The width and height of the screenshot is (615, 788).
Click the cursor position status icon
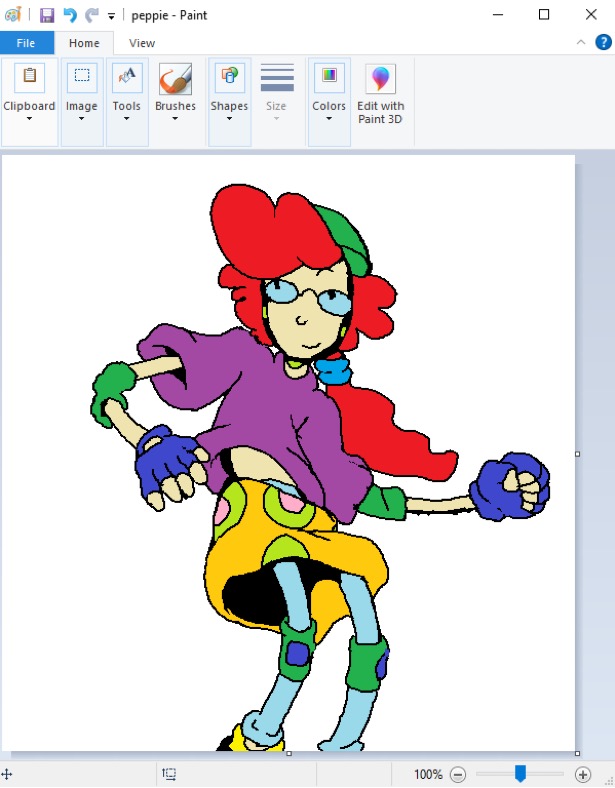click(7, 774)
